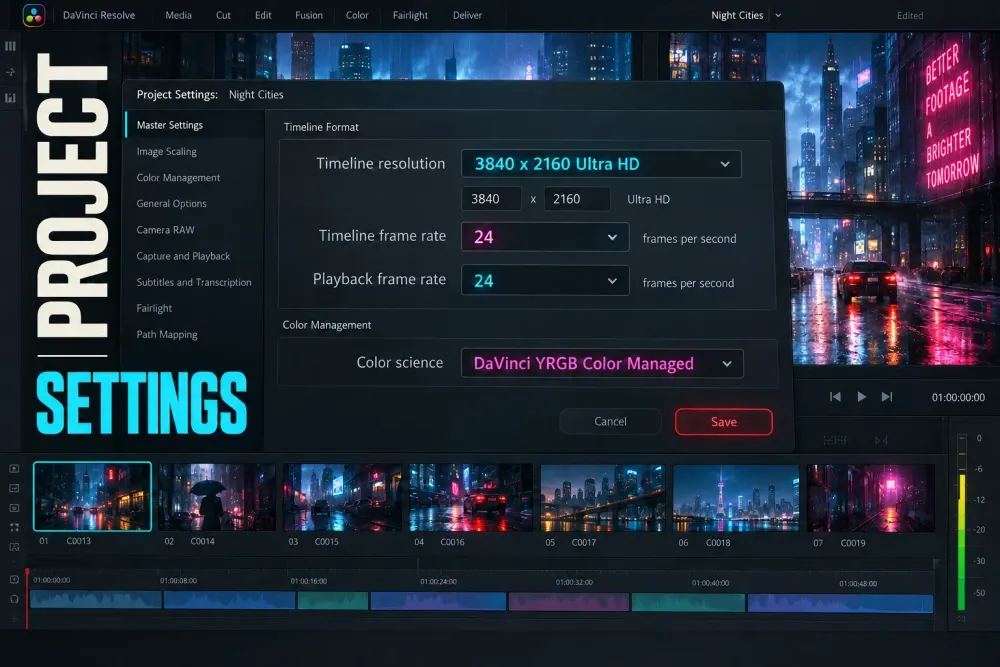Select Image Scaling in settings sidebar

[x=166, y=151]
